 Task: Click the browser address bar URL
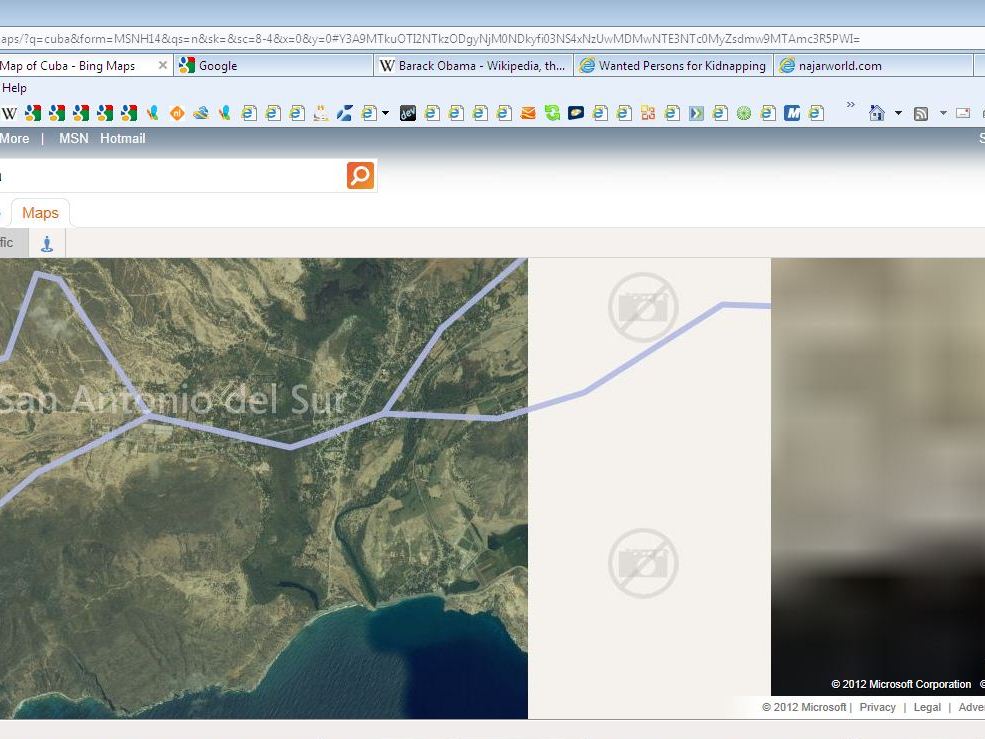pos(430,39)
